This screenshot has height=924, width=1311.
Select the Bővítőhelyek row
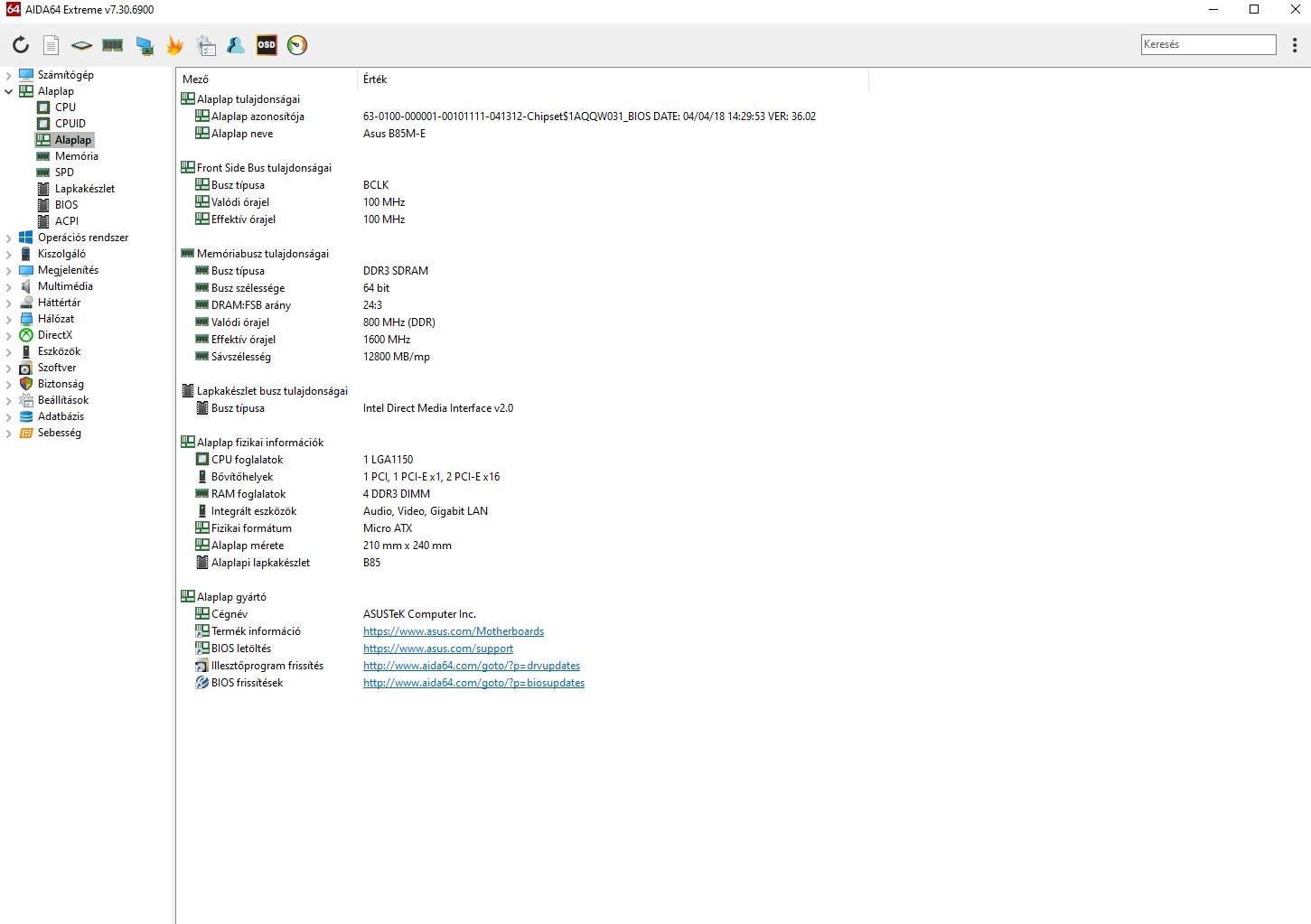[522, 477]
